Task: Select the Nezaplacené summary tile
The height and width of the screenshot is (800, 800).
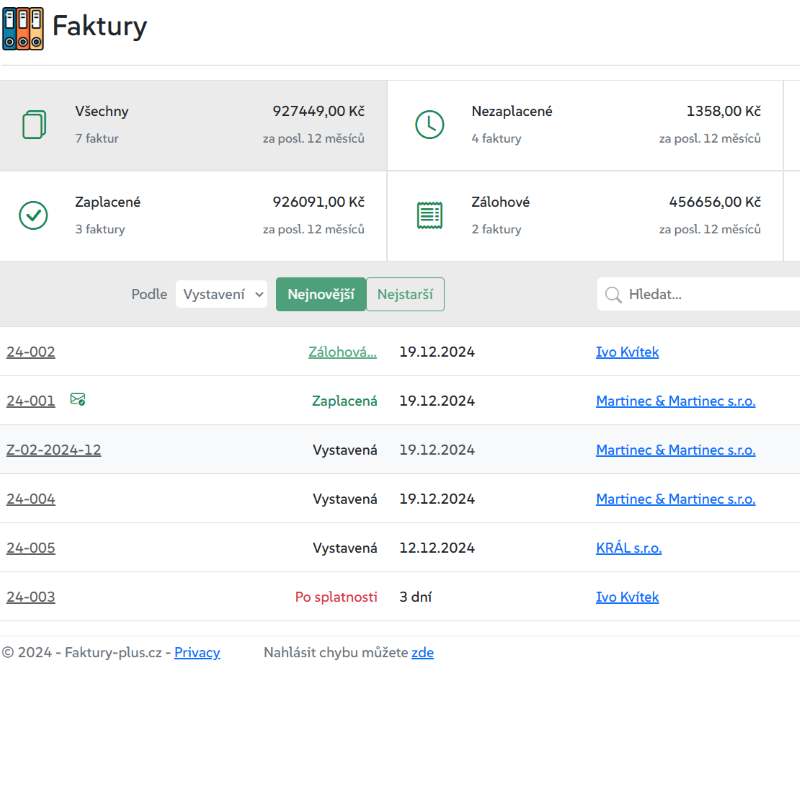Action: click(585, 125)
